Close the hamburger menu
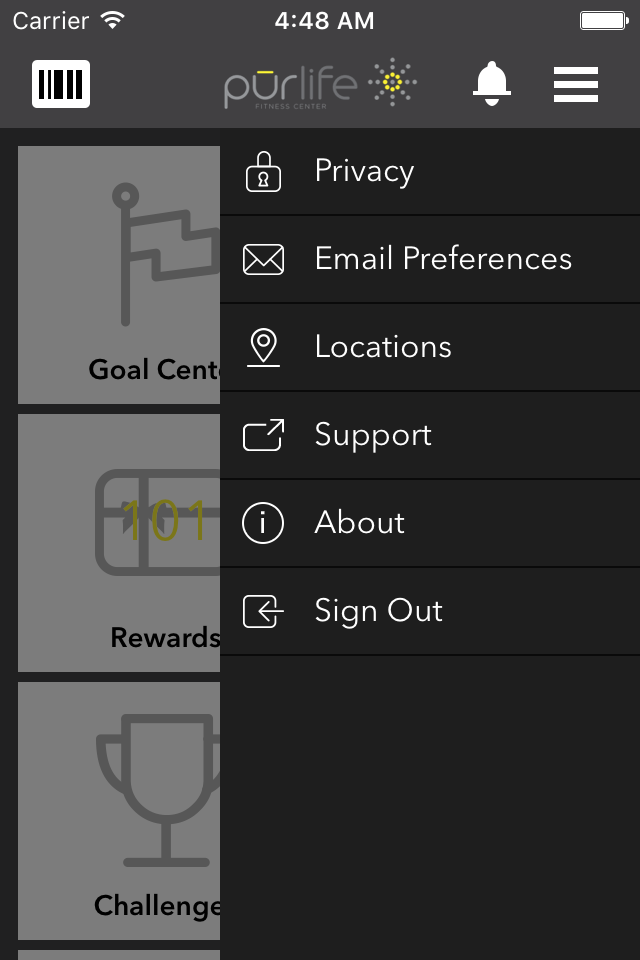 (x=576, y=84)
